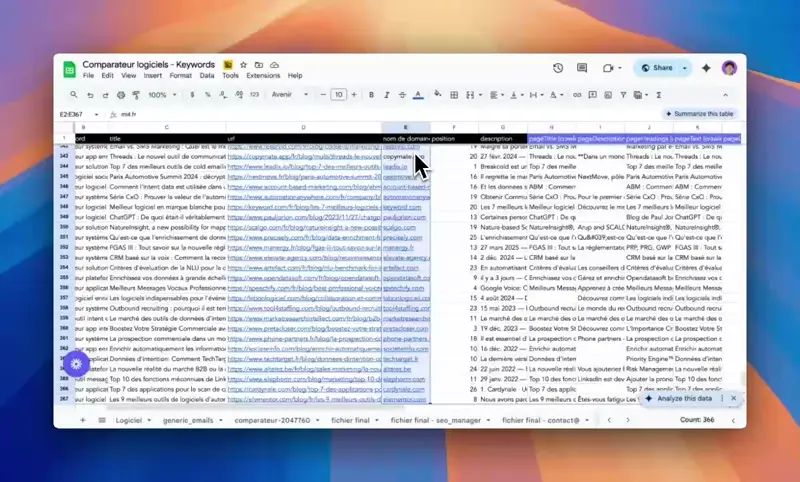Toggle bold formatting
This screenshot has width=800, height=482.
coord(371,95)
